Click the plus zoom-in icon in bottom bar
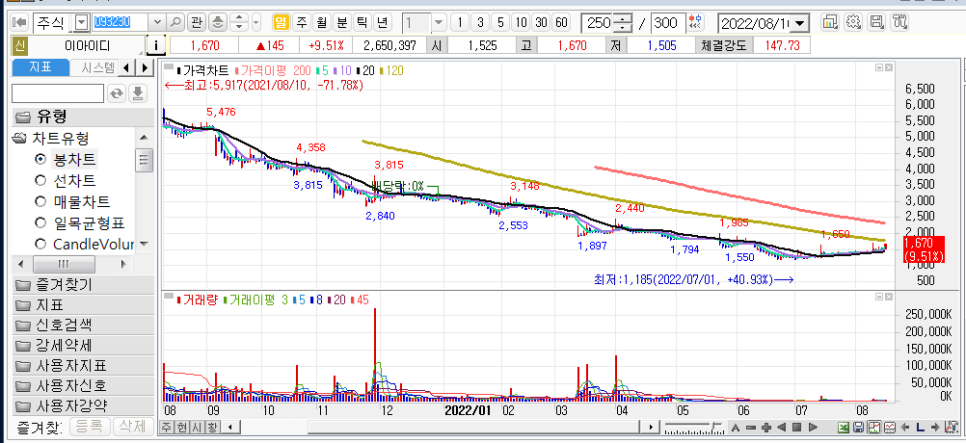The width and height of the screenshot is (966, 443). [x=766, y=427]
